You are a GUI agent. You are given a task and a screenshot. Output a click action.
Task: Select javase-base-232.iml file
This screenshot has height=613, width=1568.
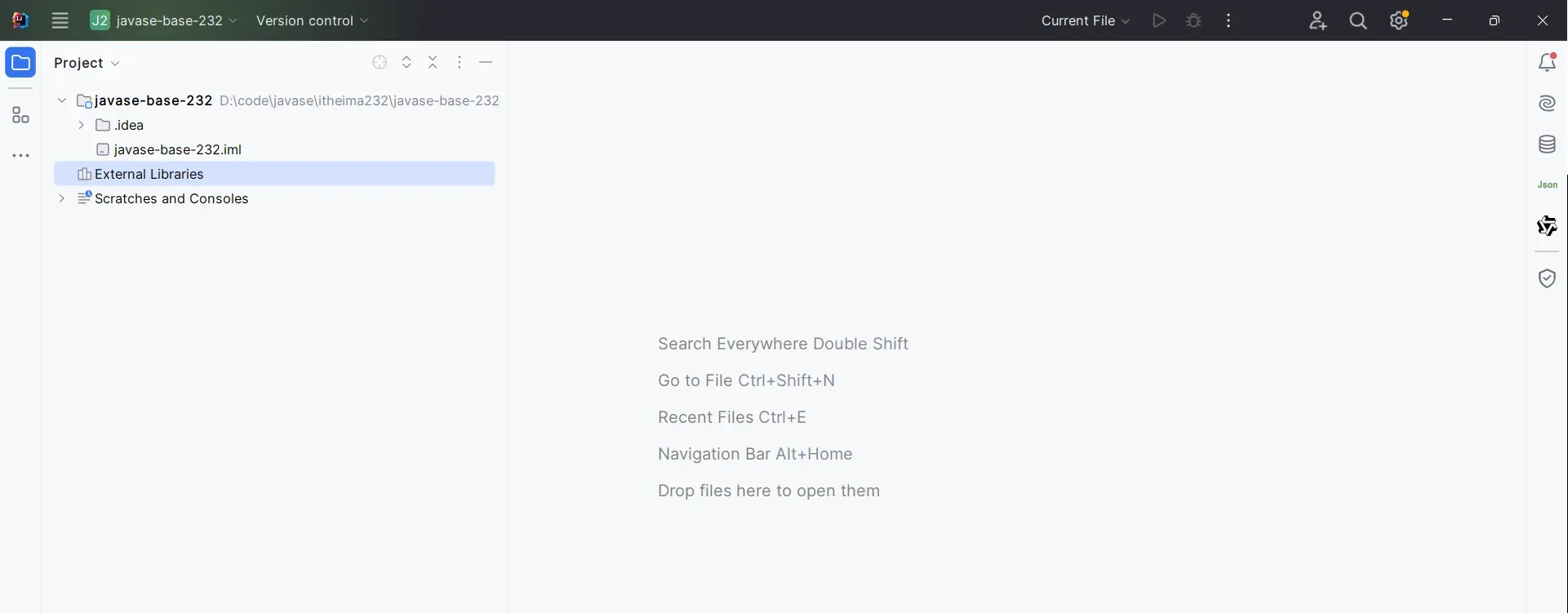tap(177, 149)
